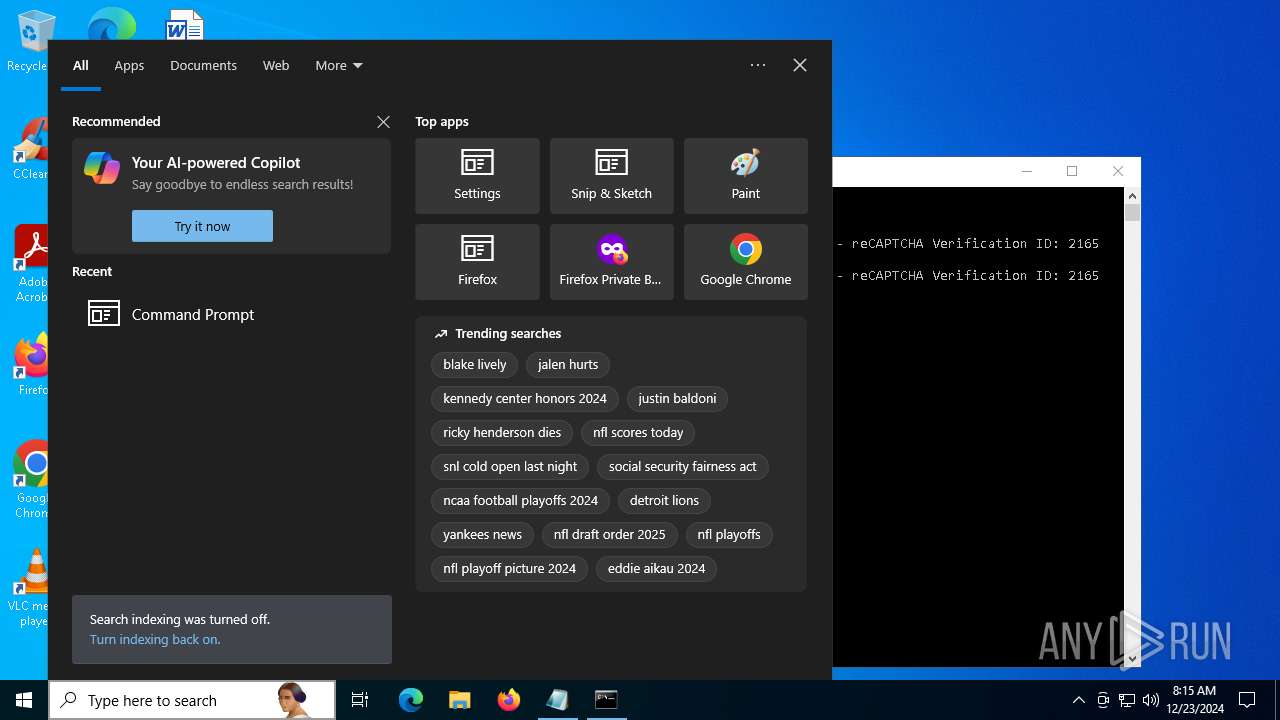This screenshot has width=1280, height=720.
Task: Choose nfl playoff picture 2024 search
Action: pos(510,569)
